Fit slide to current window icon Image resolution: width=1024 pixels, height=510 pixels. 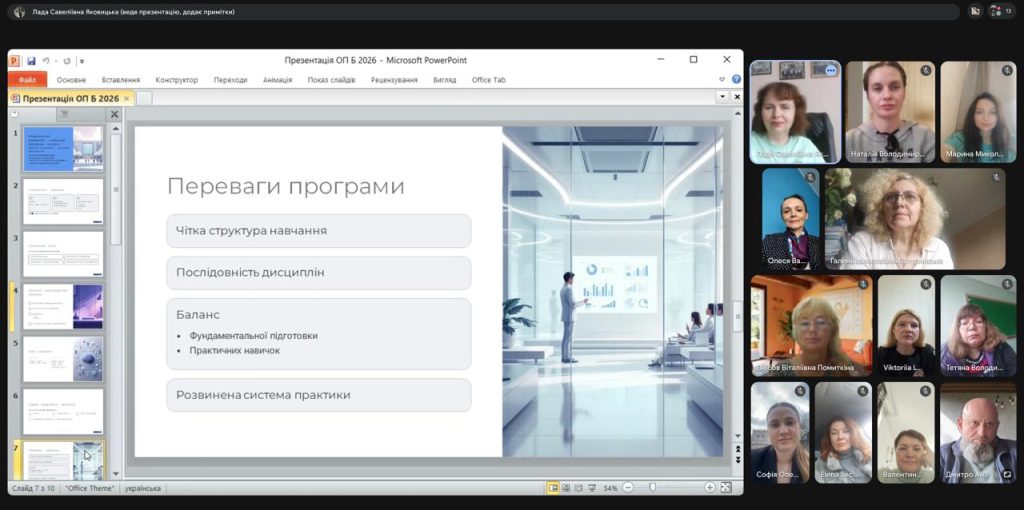729,488
